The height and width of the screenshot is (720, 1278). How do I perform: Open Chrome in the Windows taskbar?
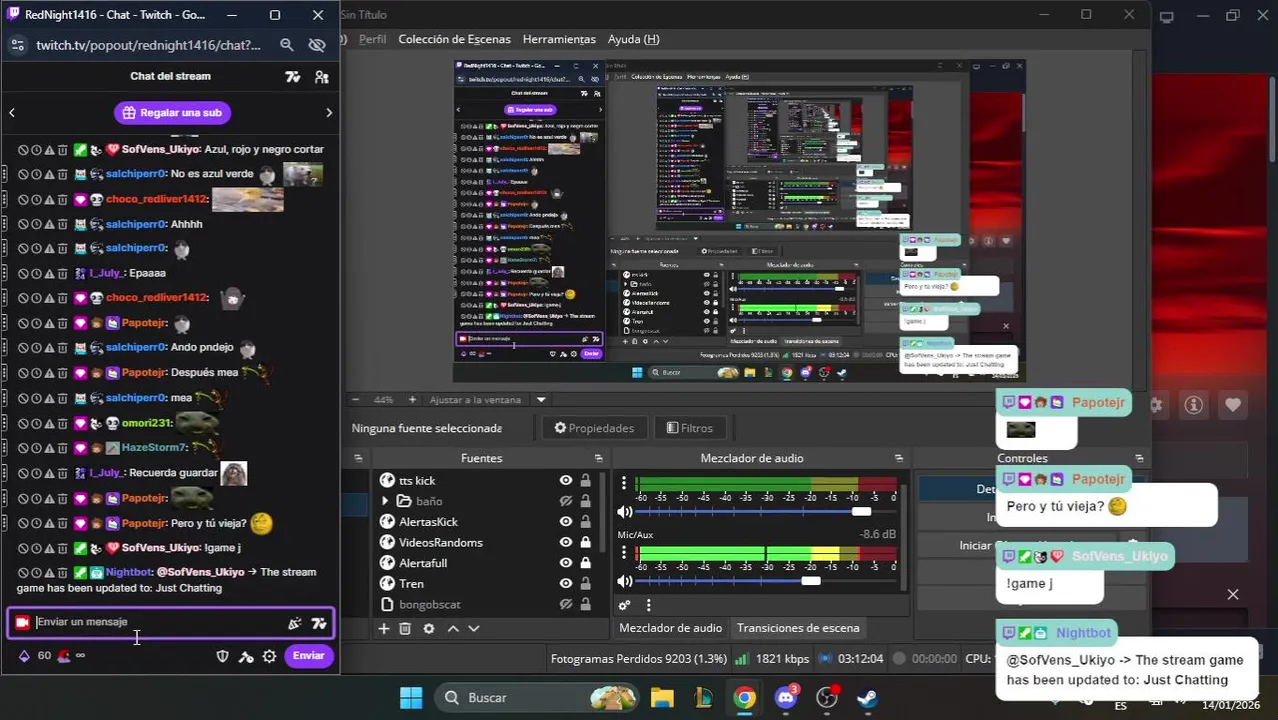click(x=744, y=697)
